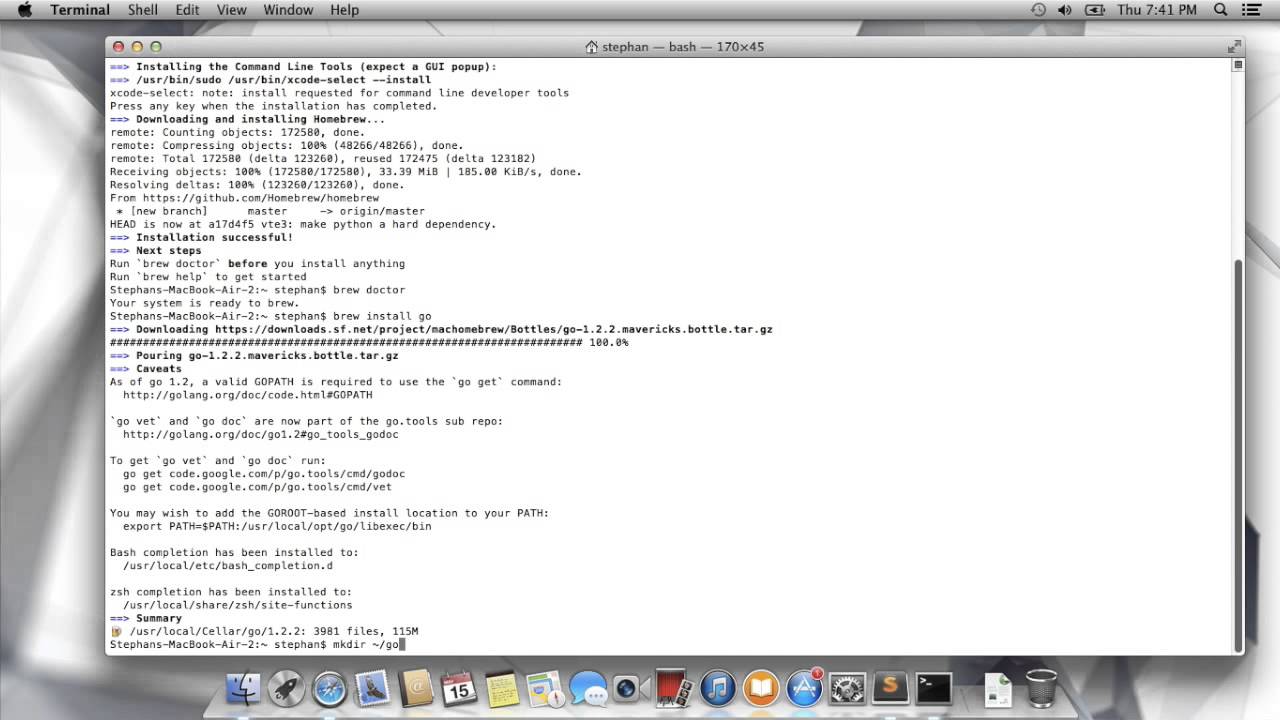Open Calendar icon showing 15
Viewport: 1280px width, 720px height.
click(x=459, y=688)
